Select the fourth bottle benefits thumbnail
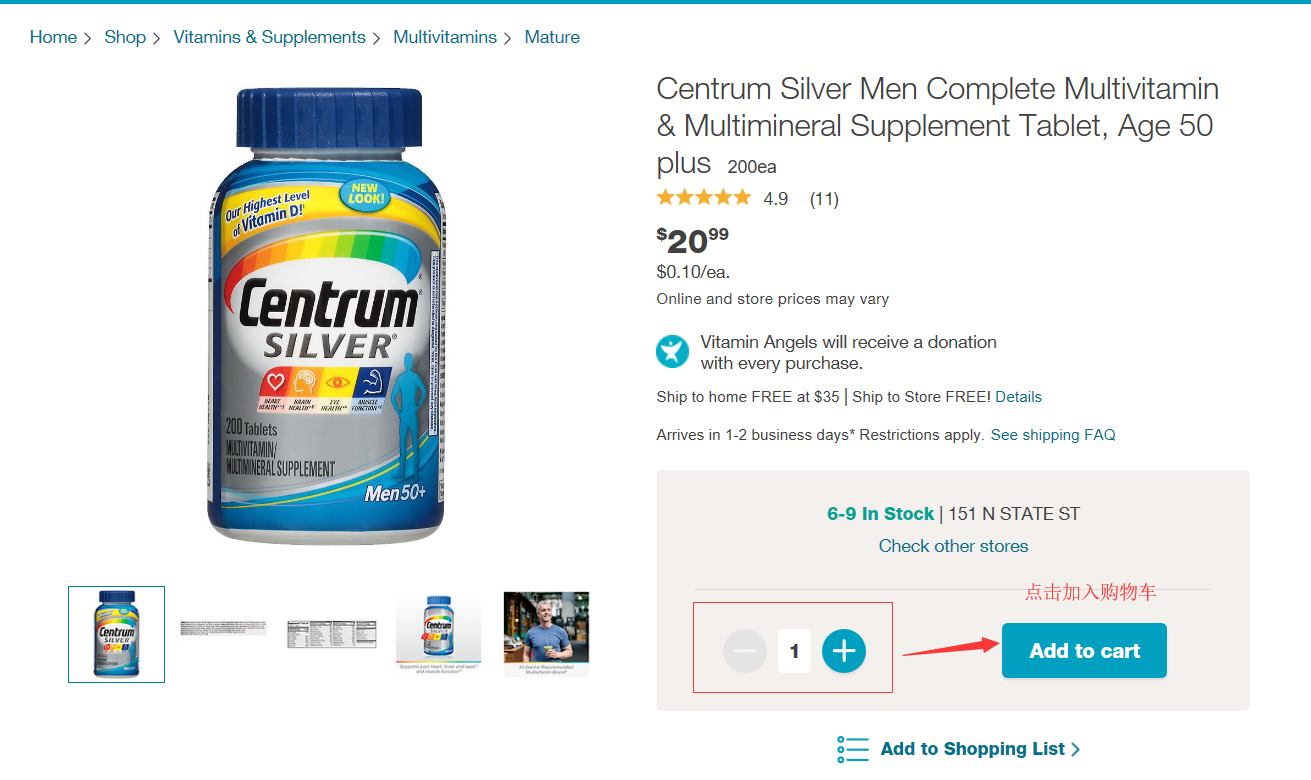 (438, 632)
